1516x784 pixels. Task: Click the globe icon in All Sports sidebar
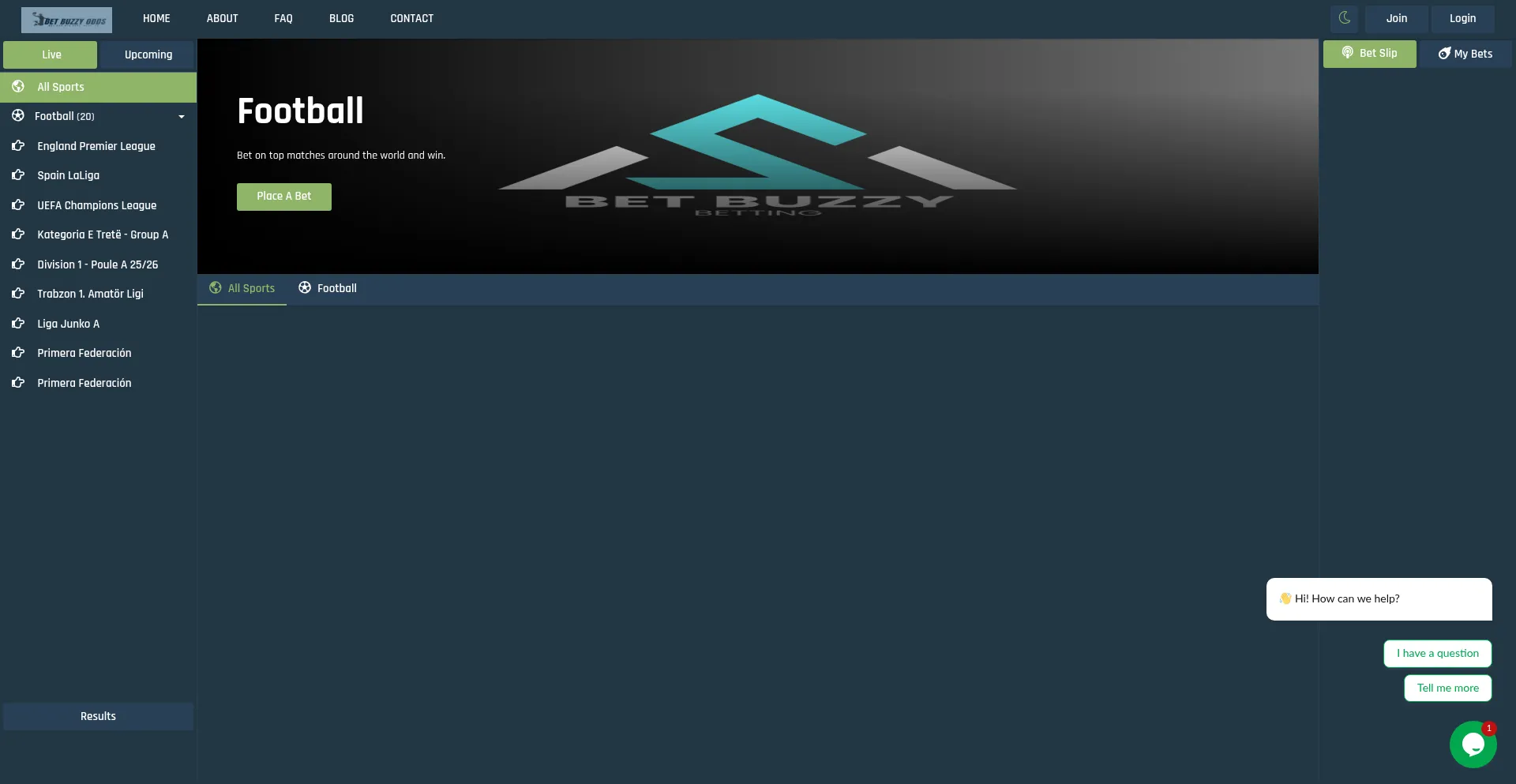(x=18, y=87)
